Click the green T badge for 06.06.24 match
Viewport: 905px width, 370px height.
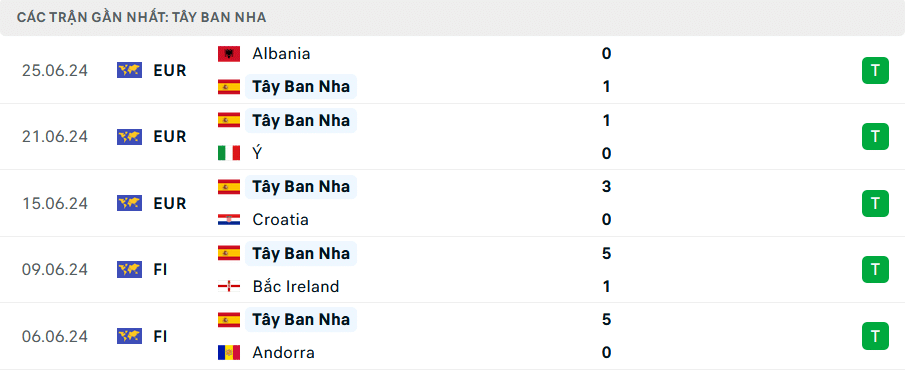[875, 336]
